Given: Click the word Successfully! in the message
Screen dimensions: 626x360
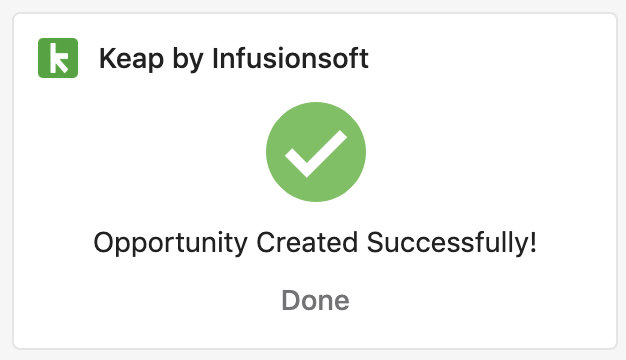Looking at the screenshot, I should 452,243.
